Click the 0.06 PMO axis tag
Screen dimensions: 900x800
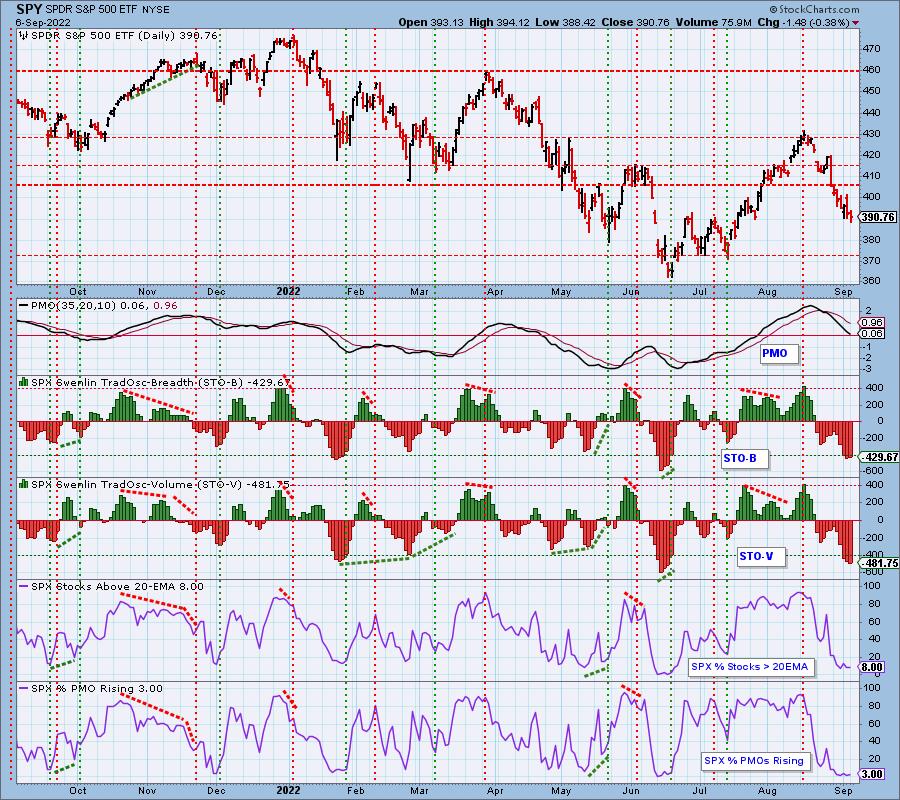tap(872, 333)
